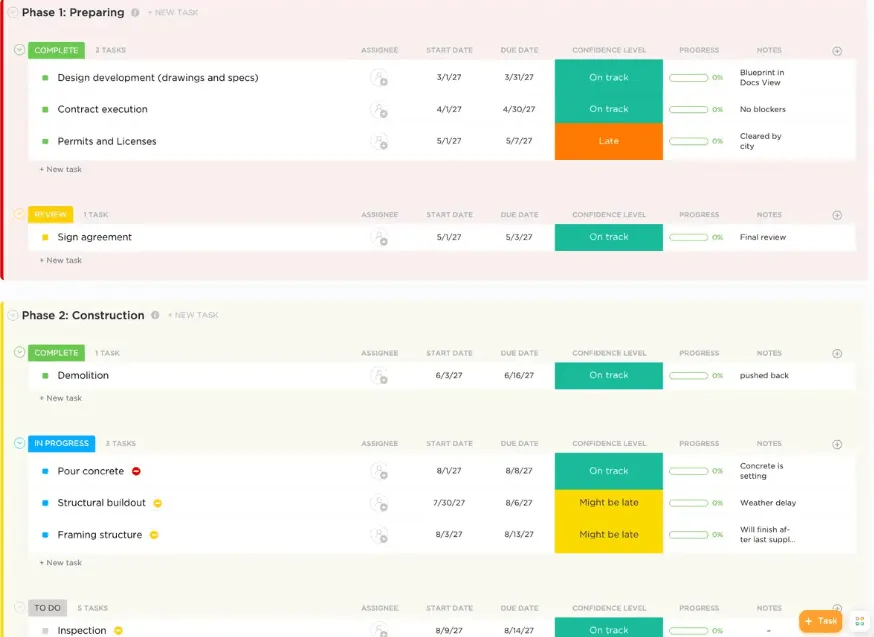Screen dimensions: 874x637
Task: Click status square of Structural buildout
Action: pos(45,503)
